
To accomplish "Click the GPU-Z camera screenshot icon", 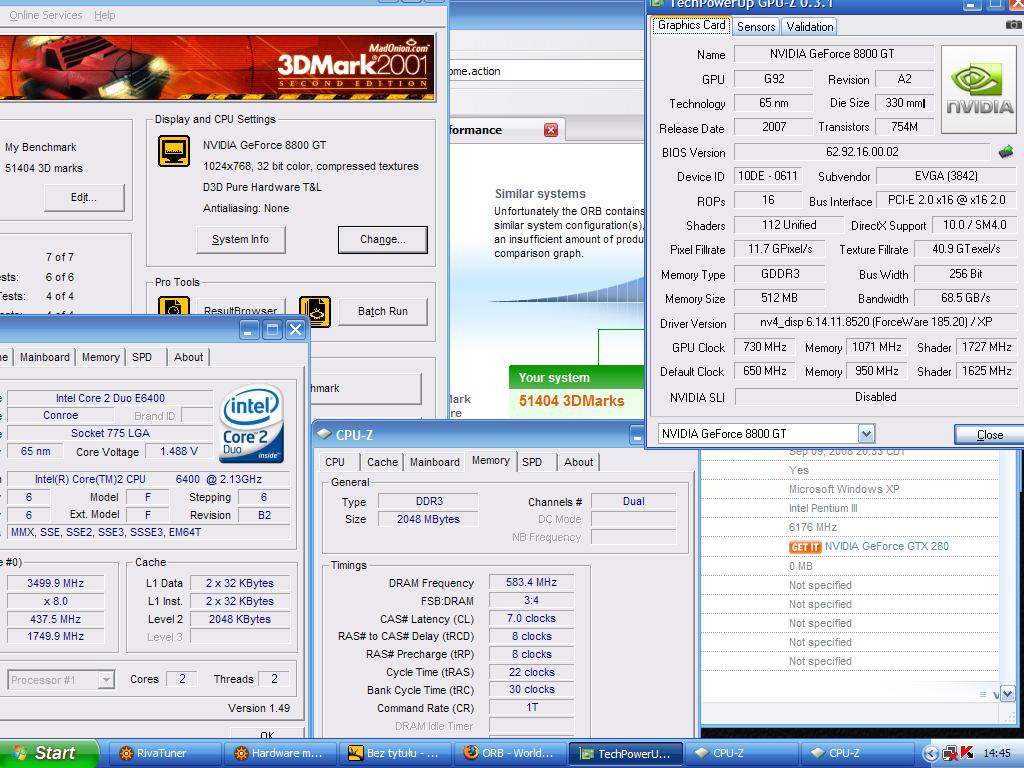I will pyautogui.click(x=1013, y=24).
